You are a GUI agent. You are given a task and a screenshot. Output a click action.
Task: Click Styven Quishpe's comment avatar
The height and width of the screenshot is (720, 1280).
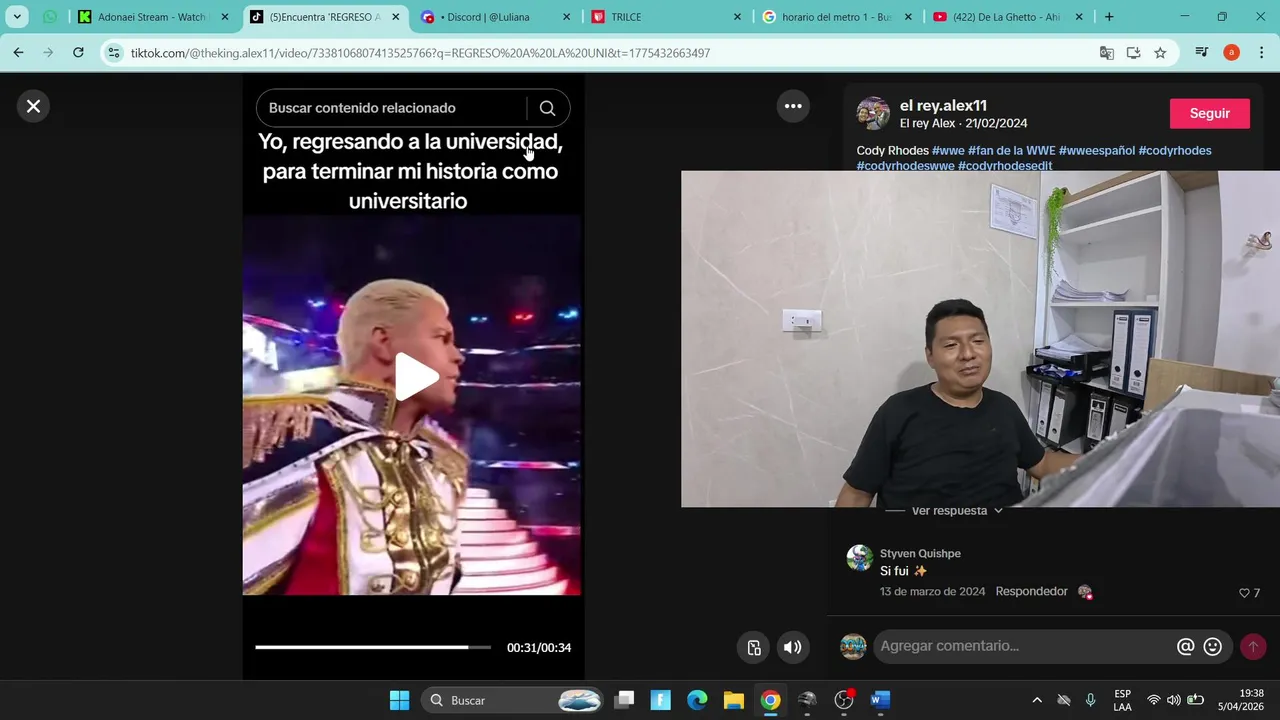coord(860,558)
